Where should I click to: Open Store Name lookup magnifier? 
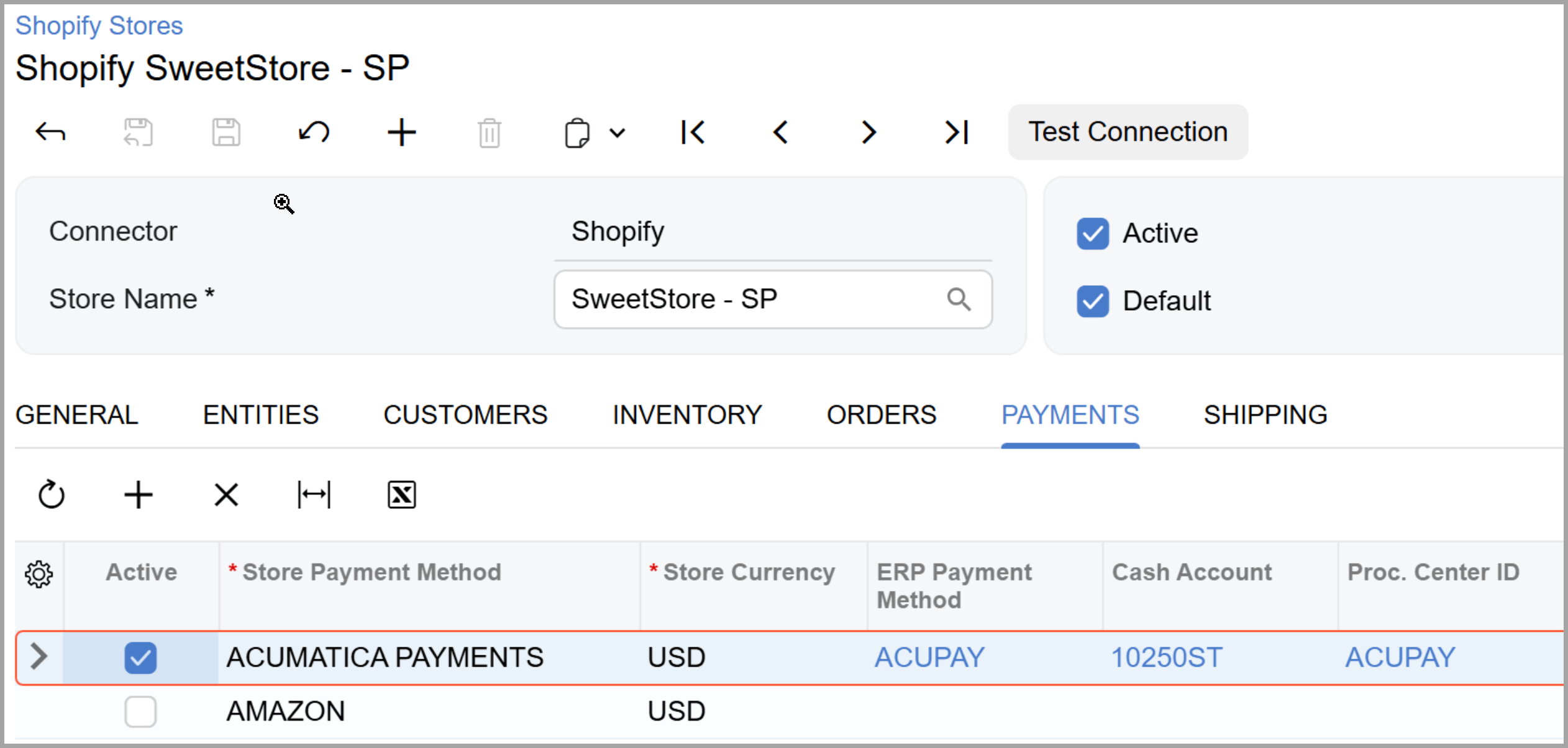pyautogui.click(x=959, y=299)
